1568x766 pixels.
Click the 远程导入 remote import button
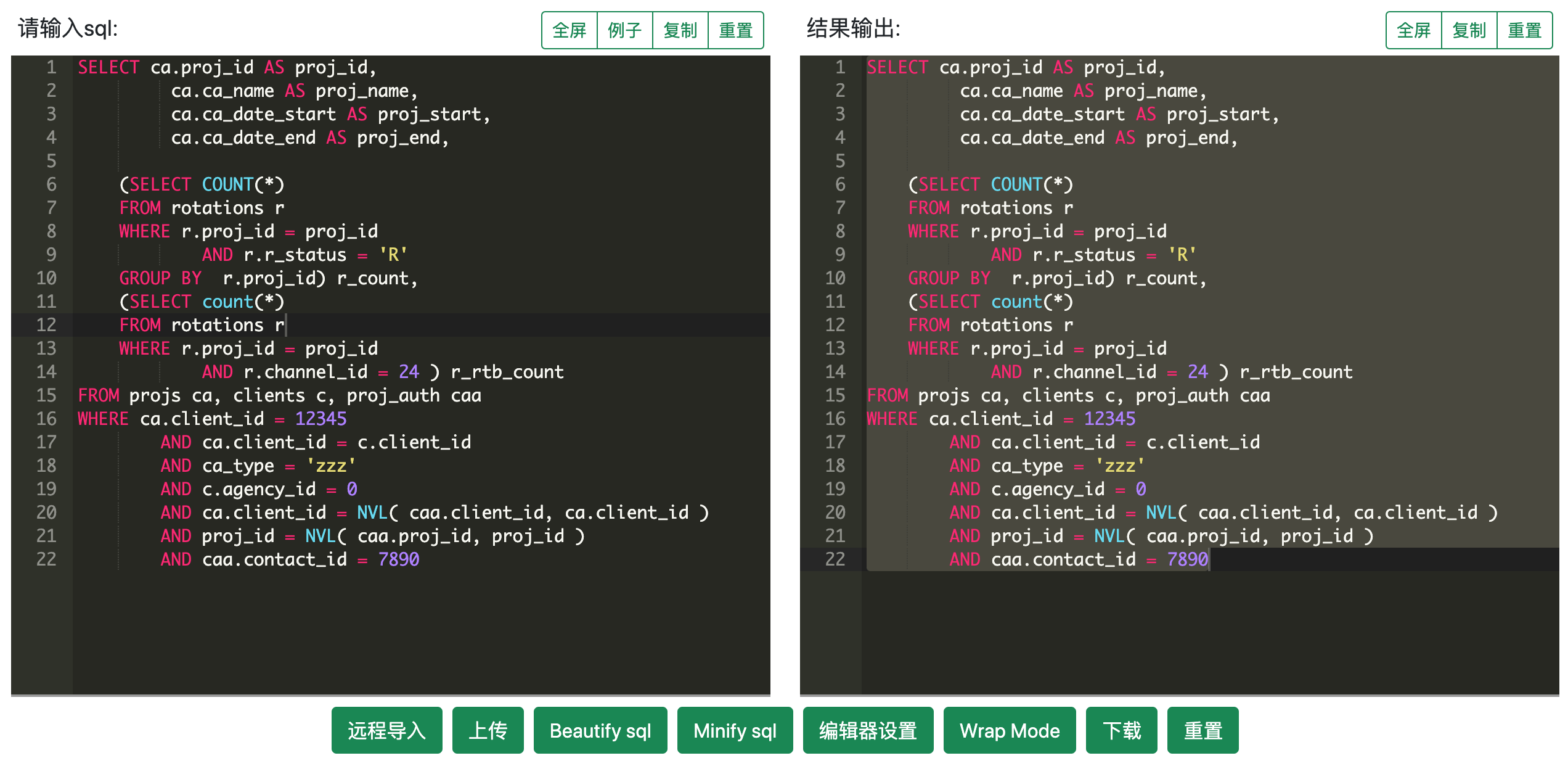click(386, 730)
